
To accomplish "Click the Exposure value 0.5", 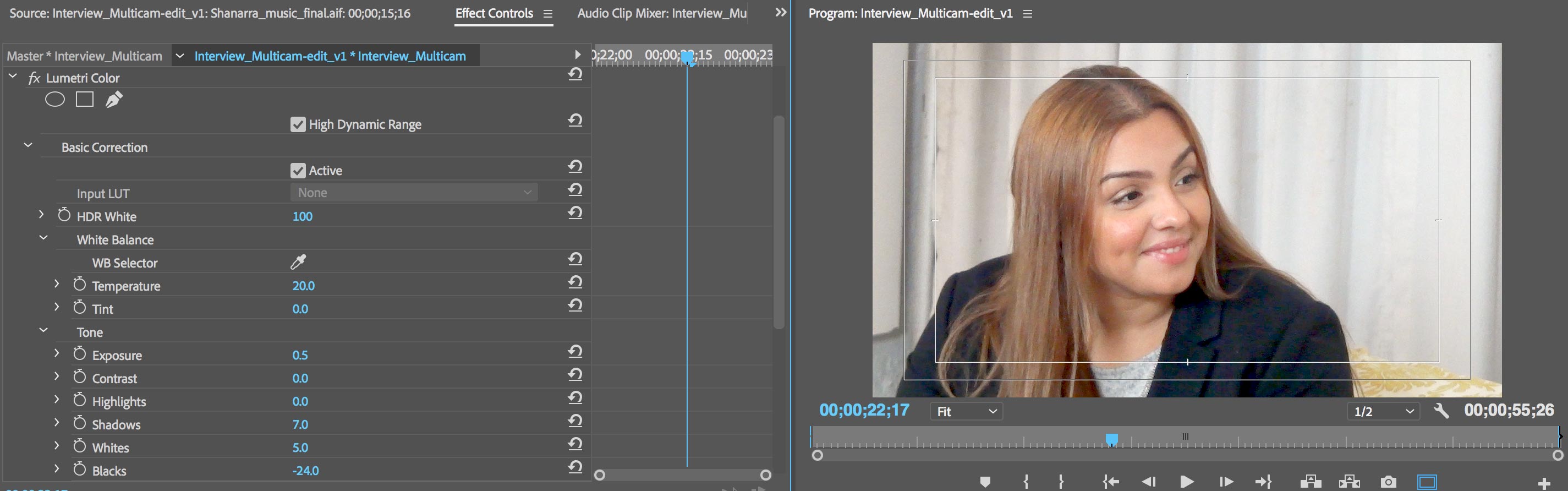I will click(300, 355).
